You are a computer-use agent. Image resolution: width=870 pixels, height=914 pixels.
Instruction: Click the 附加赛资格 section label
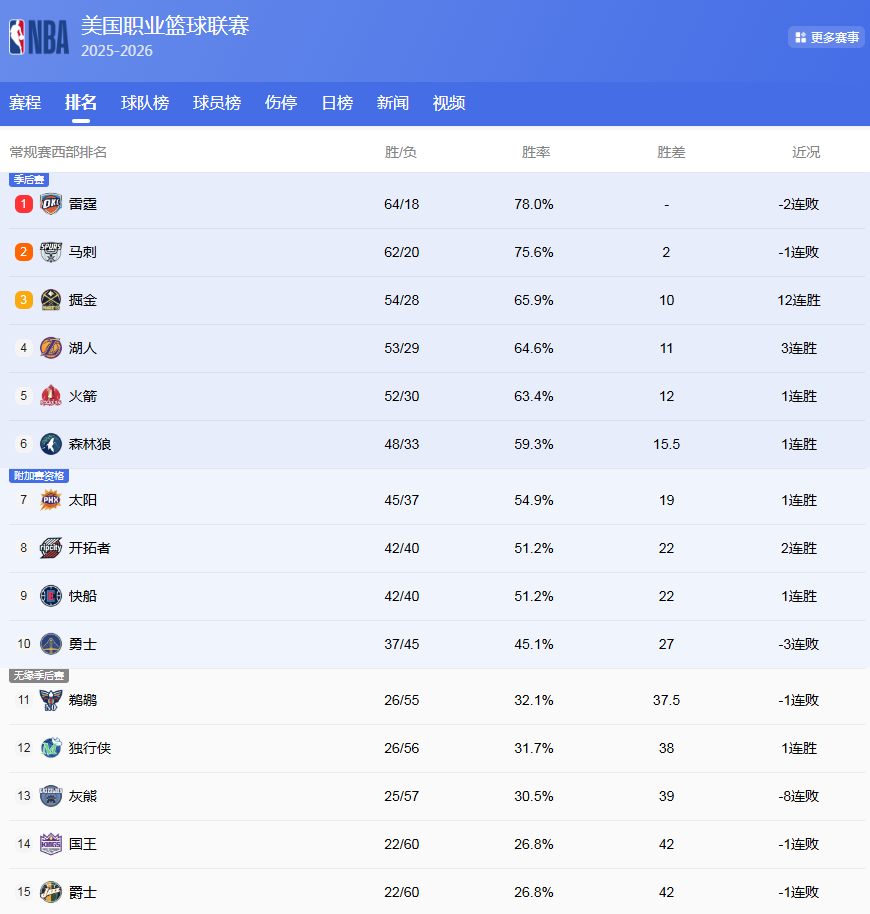coord(39,476)
